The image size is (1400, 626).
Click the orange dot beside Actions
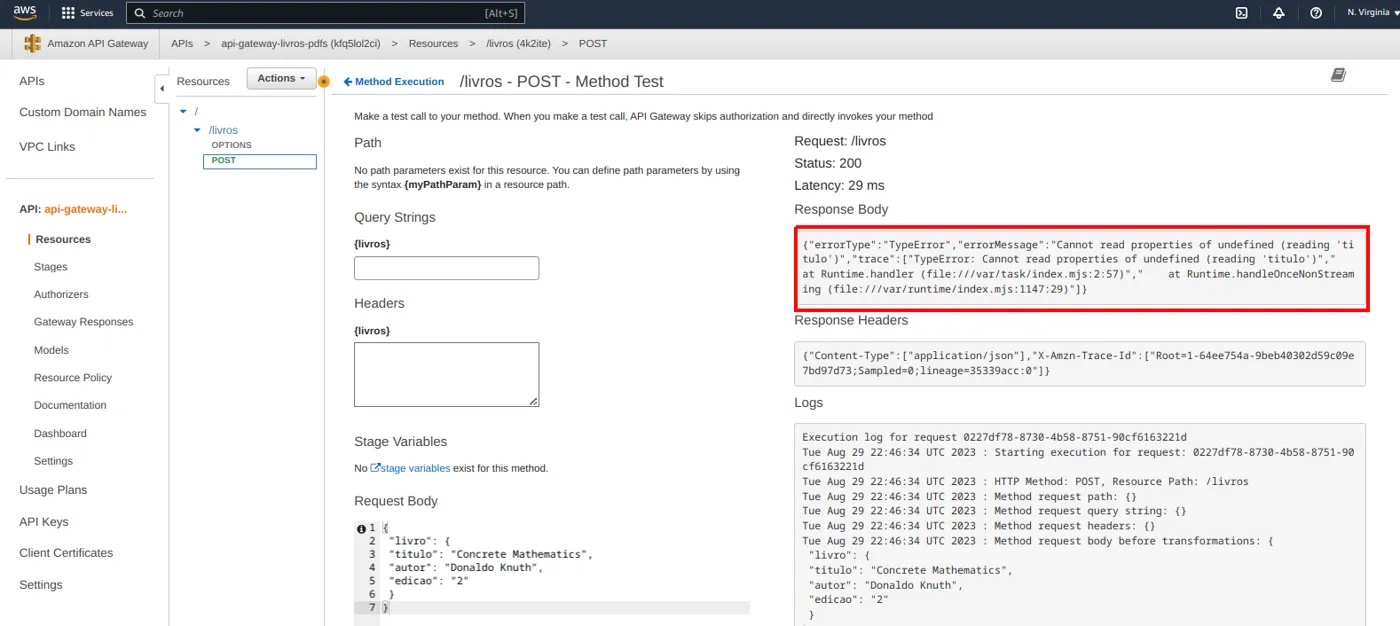coord(323,81)
